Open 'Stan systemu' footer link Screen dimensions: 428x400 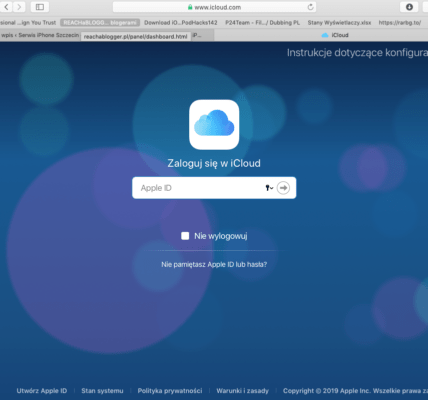click(x=102, y=391)
